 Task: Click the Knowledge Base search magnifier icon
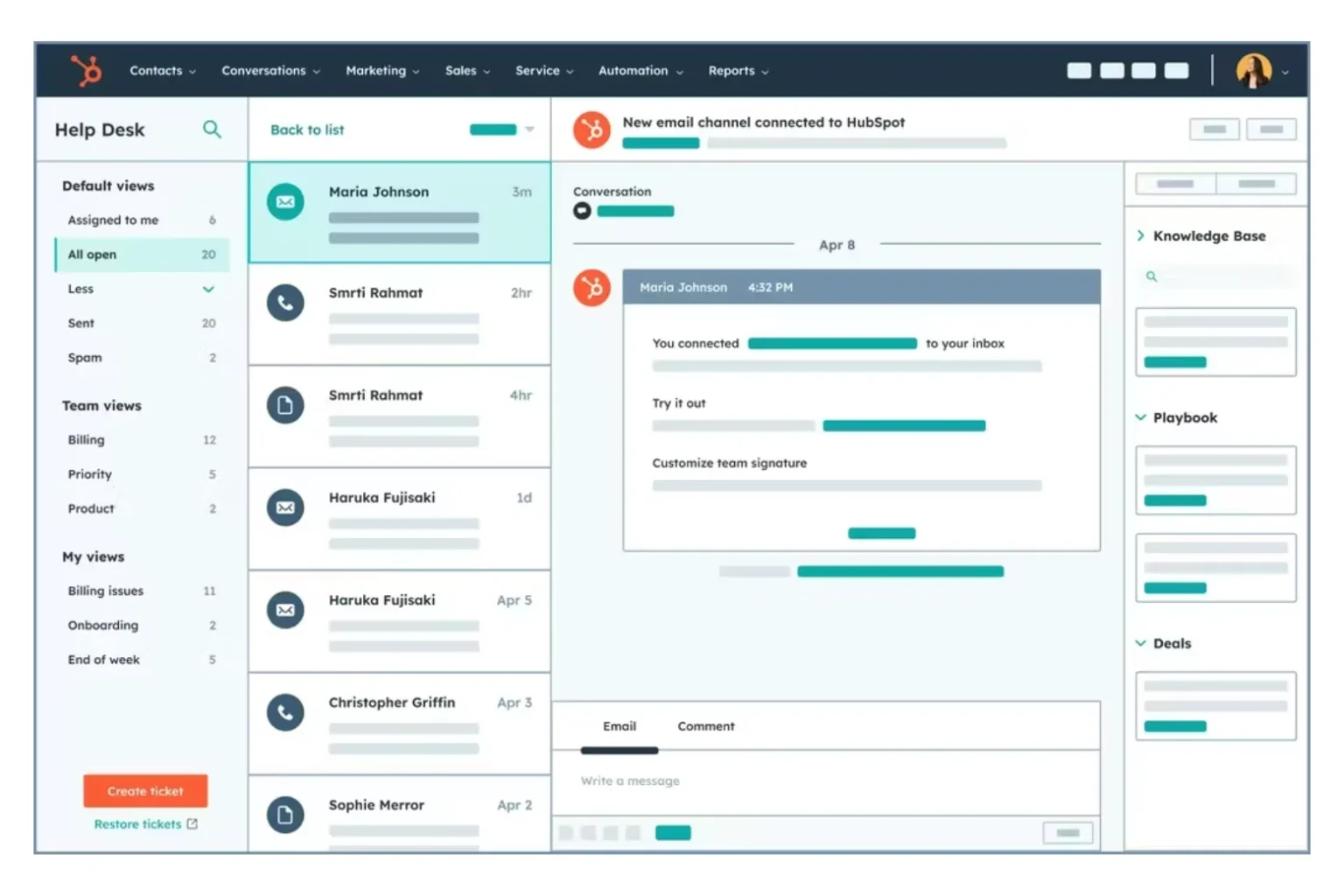[x=1151, y=276]
